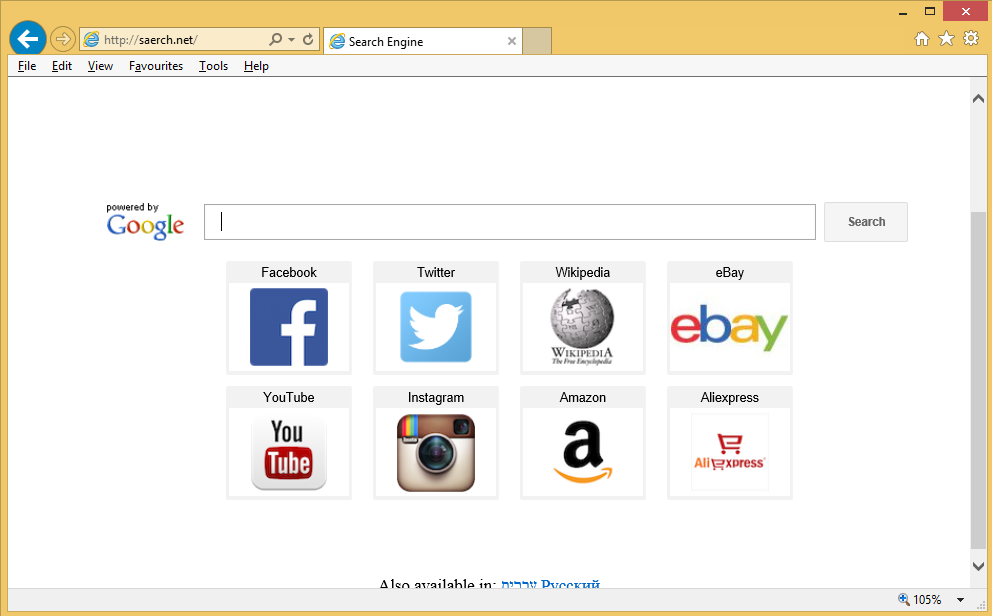The image size is (992, 616).
Task: Open the Favourites menu
Action: 155,66
